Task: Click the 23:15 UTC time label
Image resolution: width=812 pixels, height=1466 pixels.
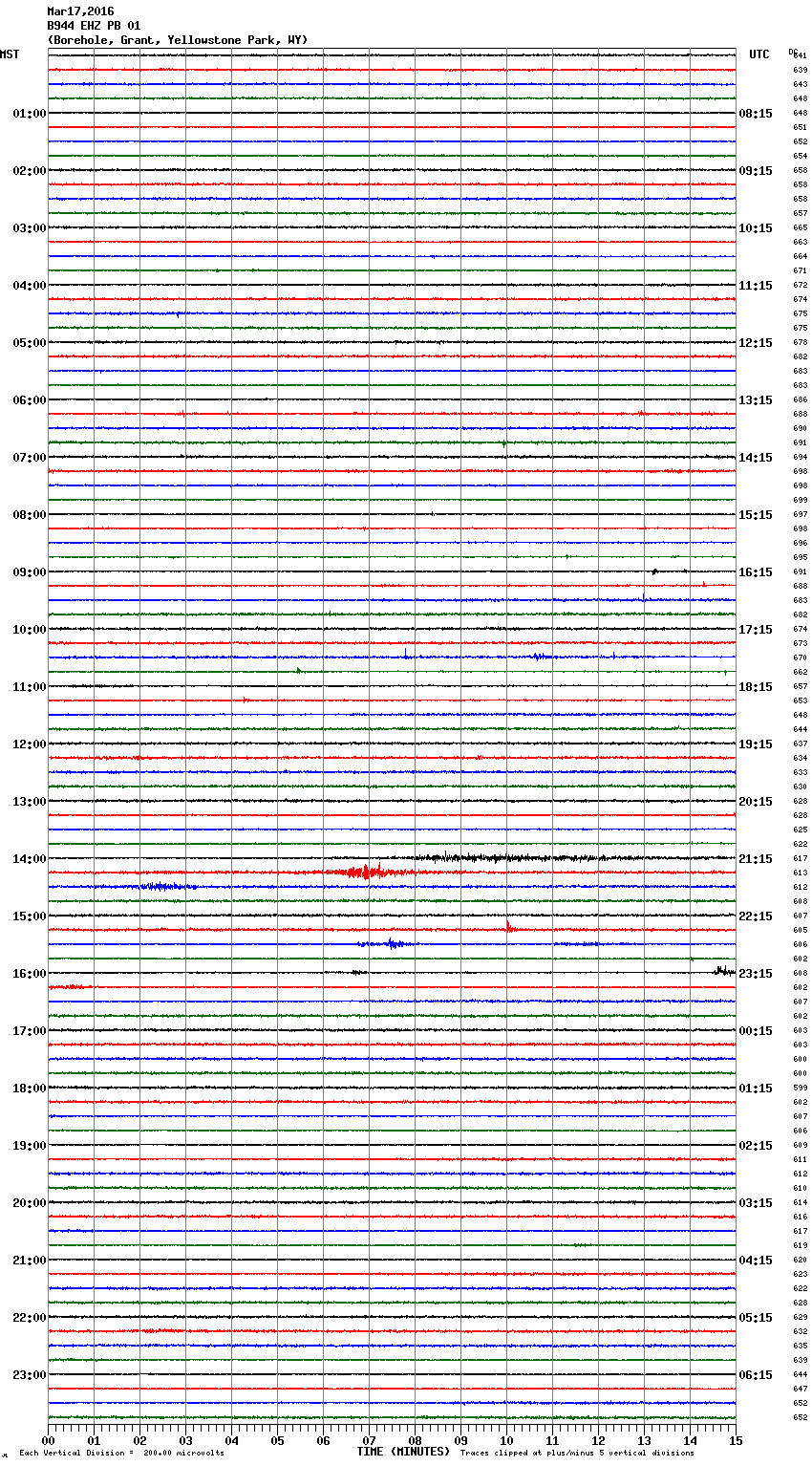Action: (756, 974)
